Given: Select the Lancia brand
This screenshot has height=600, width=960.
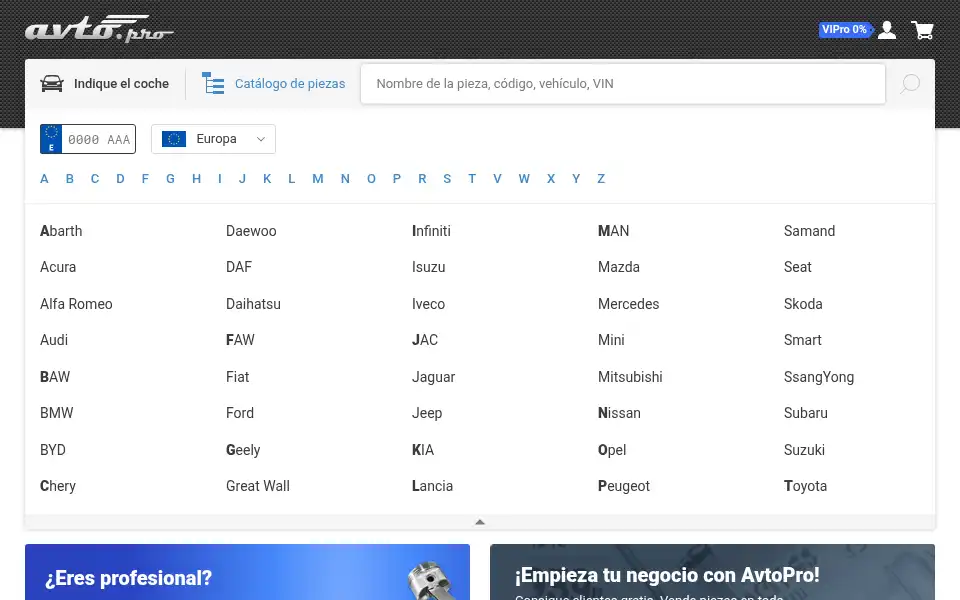Looking at the screenshot, I should pos(432,486).
